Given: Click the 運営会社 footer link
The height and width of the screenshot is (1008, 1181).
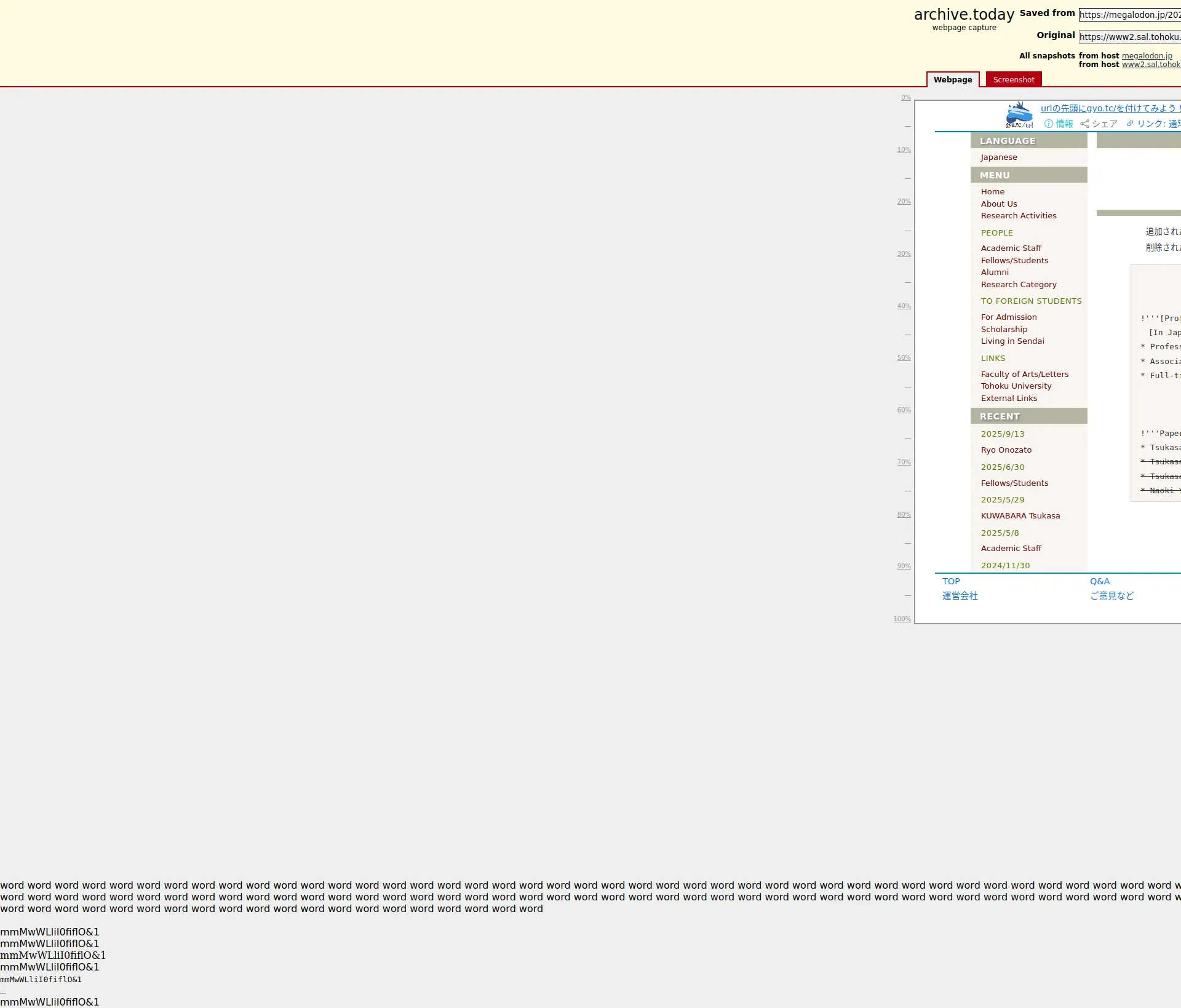Looking at the screenshot, I should [x=960, y=596].
